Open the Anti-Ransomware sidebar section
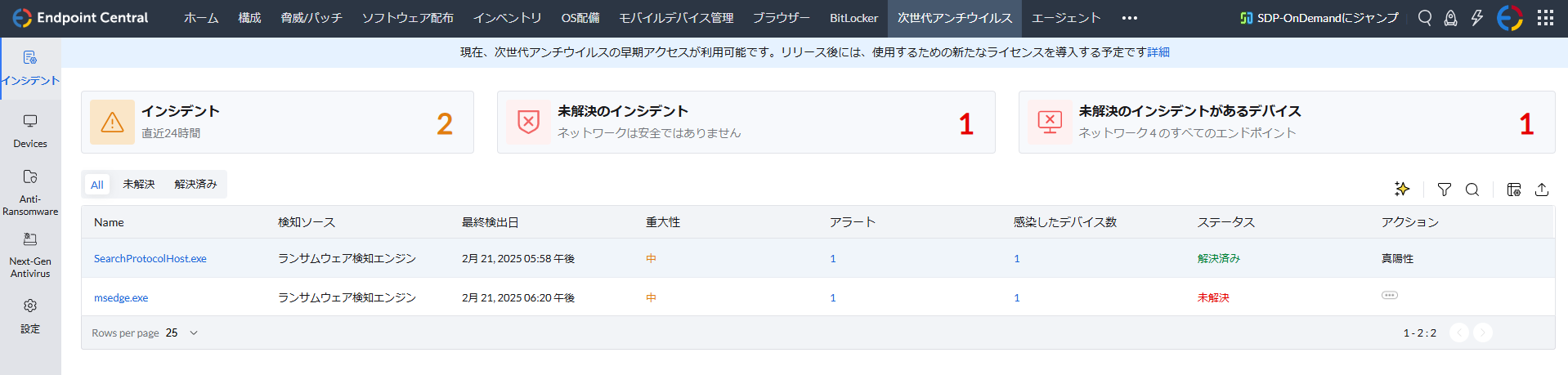The height and width of the screenshot is (375, 1568). [30, 192]
